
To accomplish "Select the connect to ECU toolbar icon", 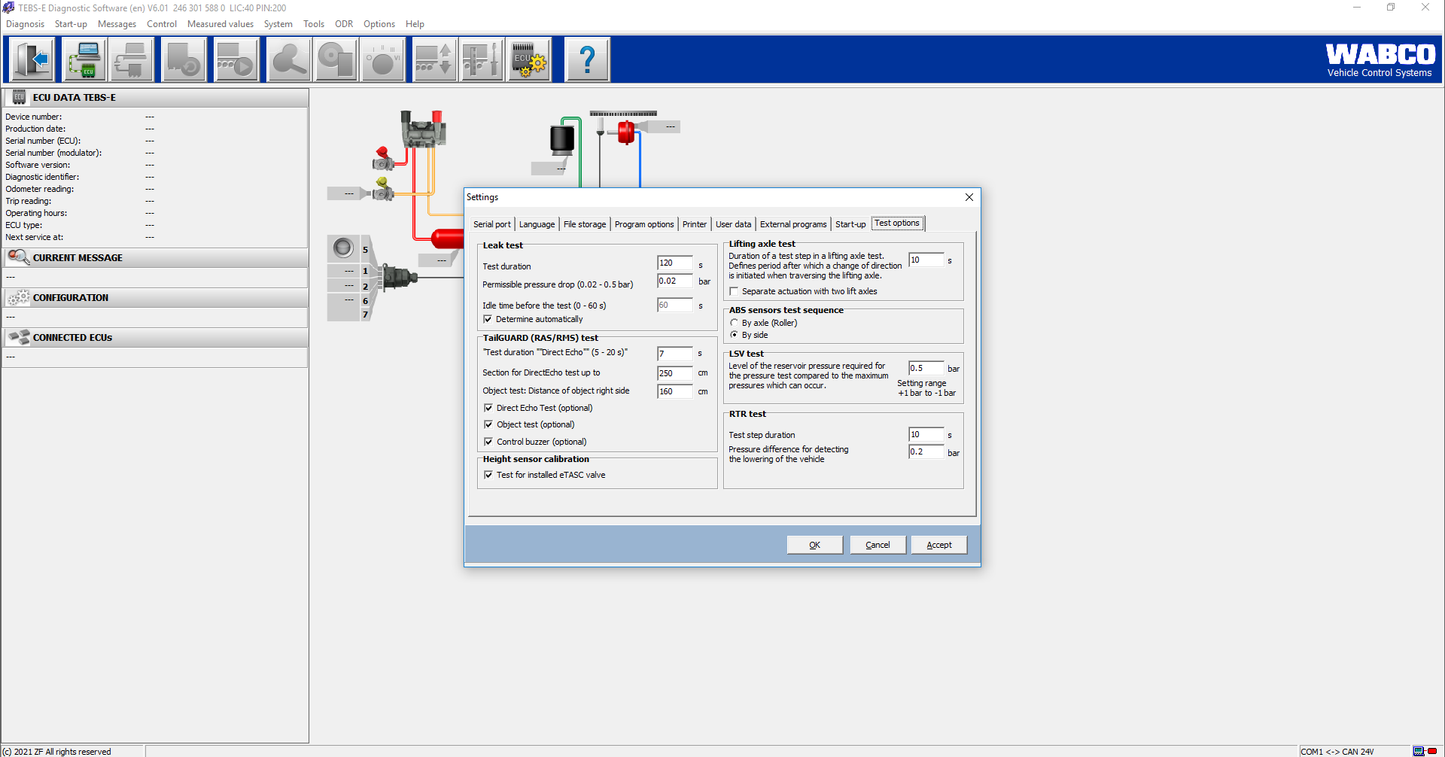I will pos(84,59).
